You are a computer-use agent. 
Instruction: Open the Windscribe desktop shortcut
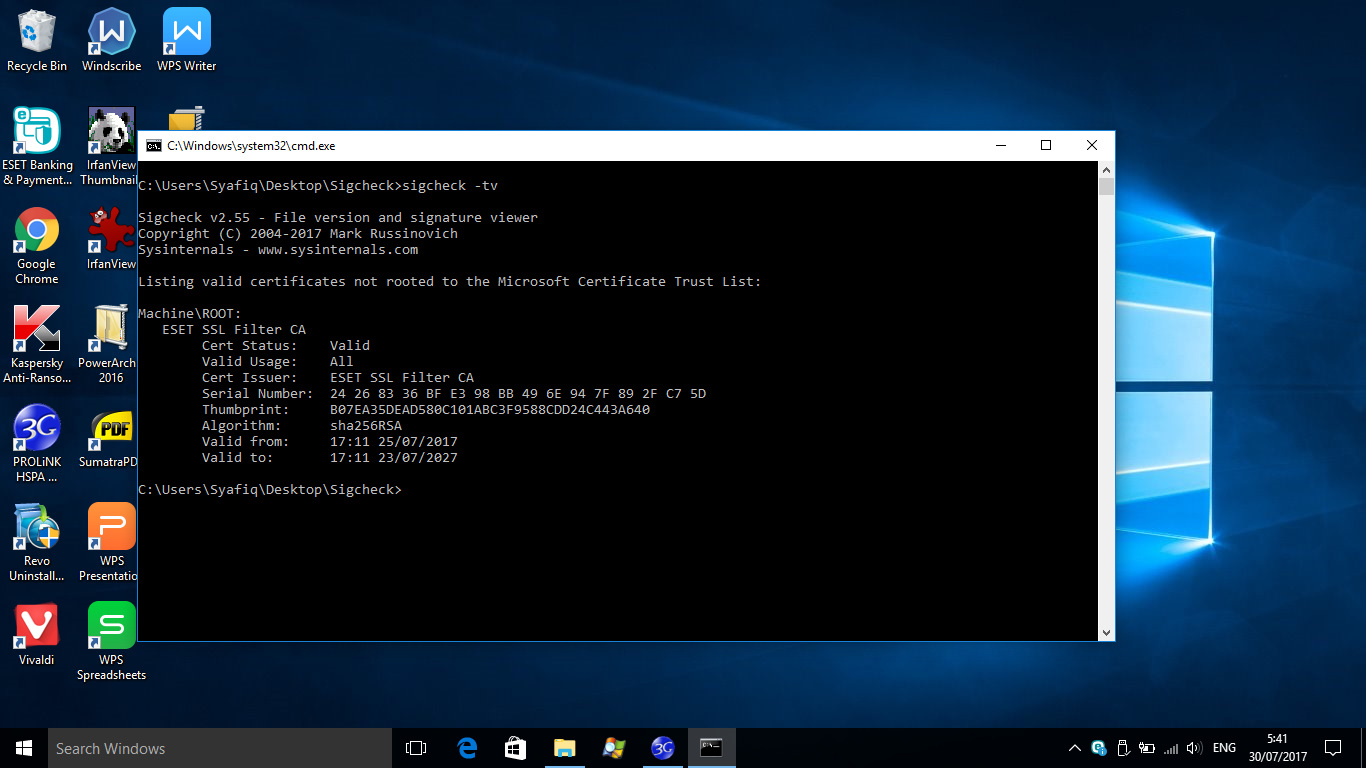click(111, 40)
